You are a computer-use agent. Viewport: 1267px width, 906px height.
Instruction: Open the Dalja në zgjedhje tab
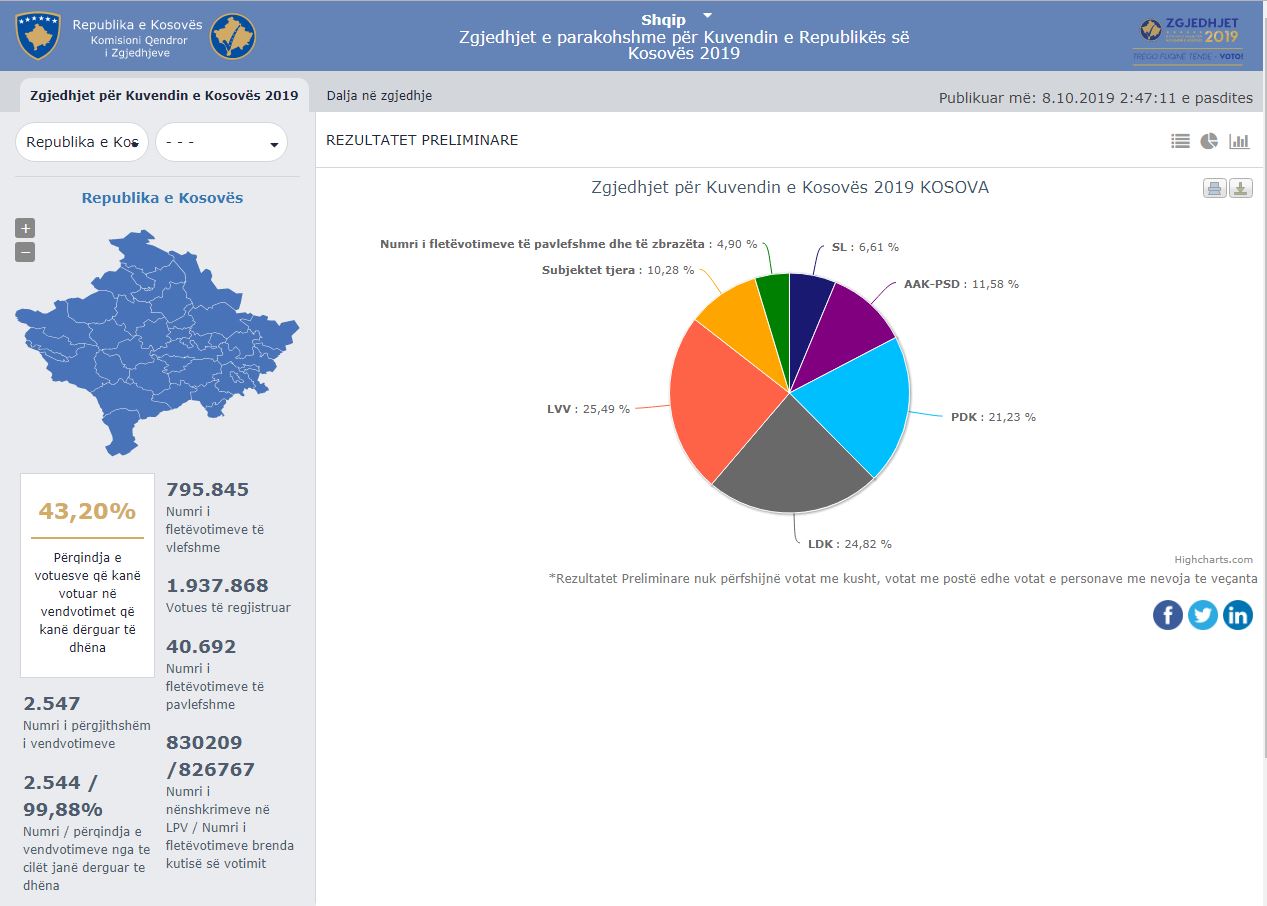[x=379, y=96]
